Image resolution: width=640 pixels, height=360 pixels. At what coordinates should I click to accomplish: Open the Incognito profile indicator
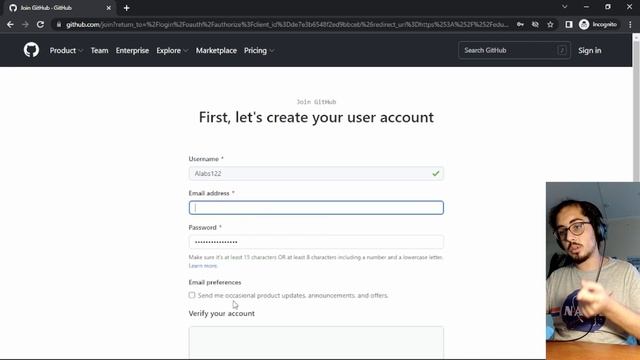coord(598,24)
